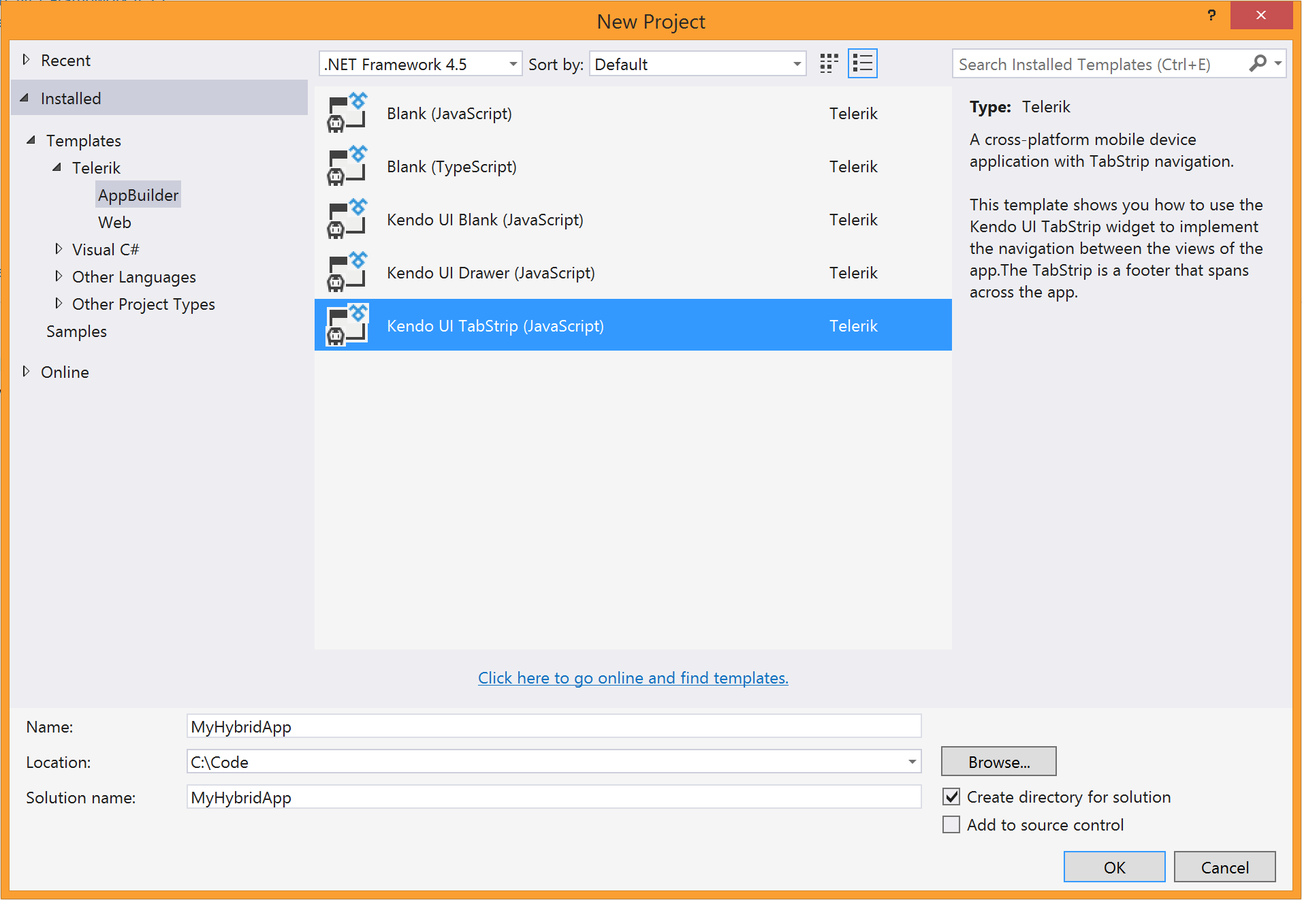The width and height of the screenshot is (1302, 900).
Task: Switch to medium icons list view
Action: click(x=862, y=64)
